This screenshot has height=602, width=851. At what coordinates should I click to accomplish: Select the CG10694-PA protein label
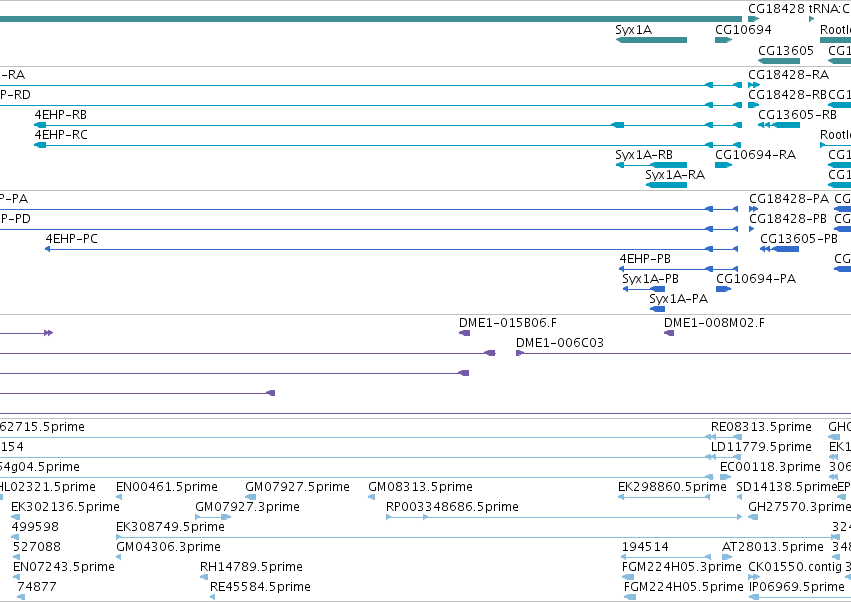756,279
